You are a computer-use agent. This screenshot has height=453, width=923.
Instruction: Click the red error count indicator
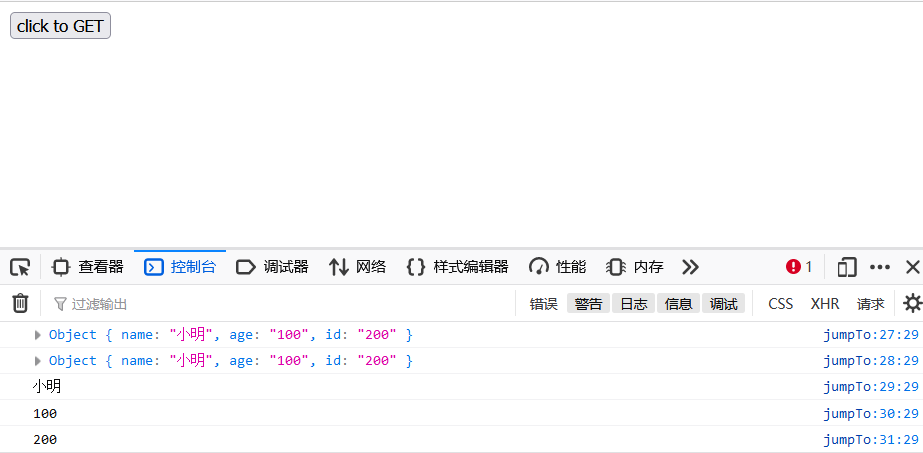799,267
